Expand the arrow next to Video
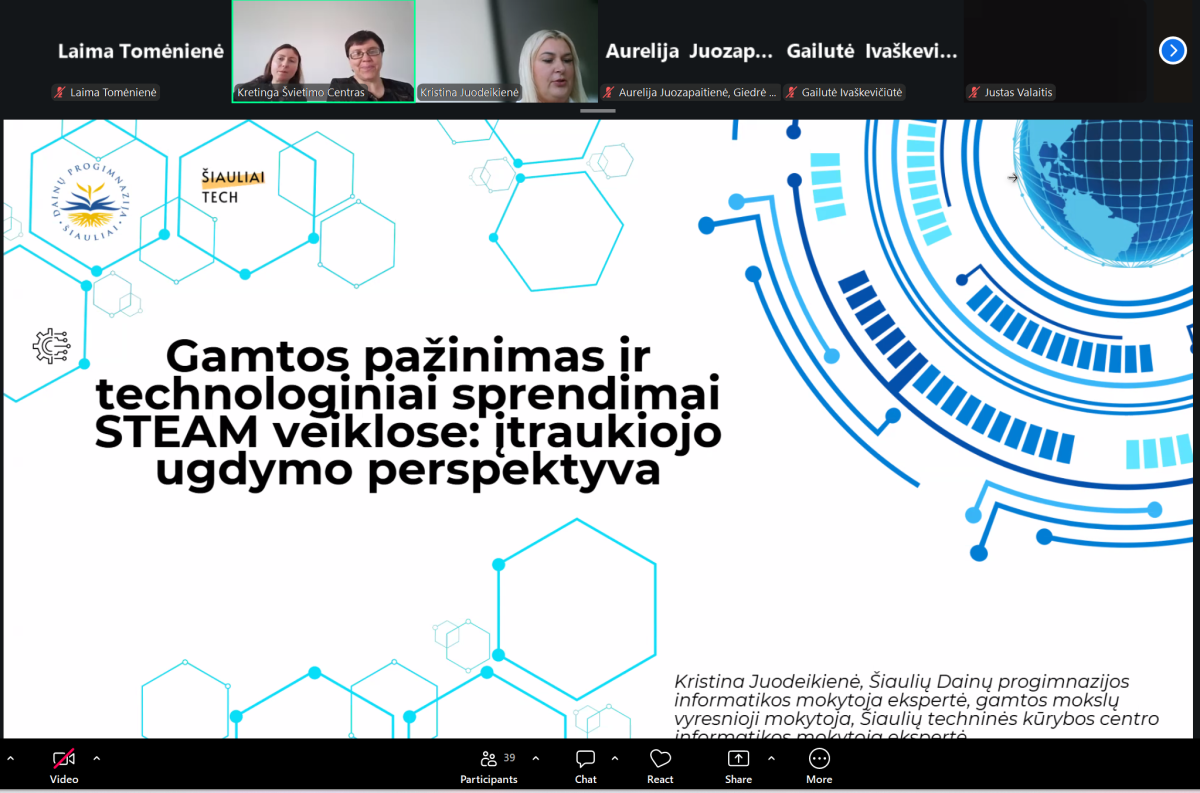 (97, 758)
